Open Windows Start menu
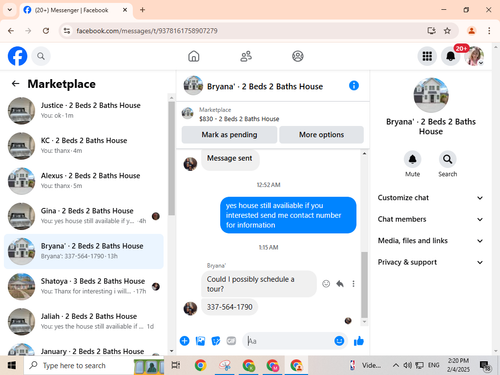 pyautogui.click(x=12, y=365)
